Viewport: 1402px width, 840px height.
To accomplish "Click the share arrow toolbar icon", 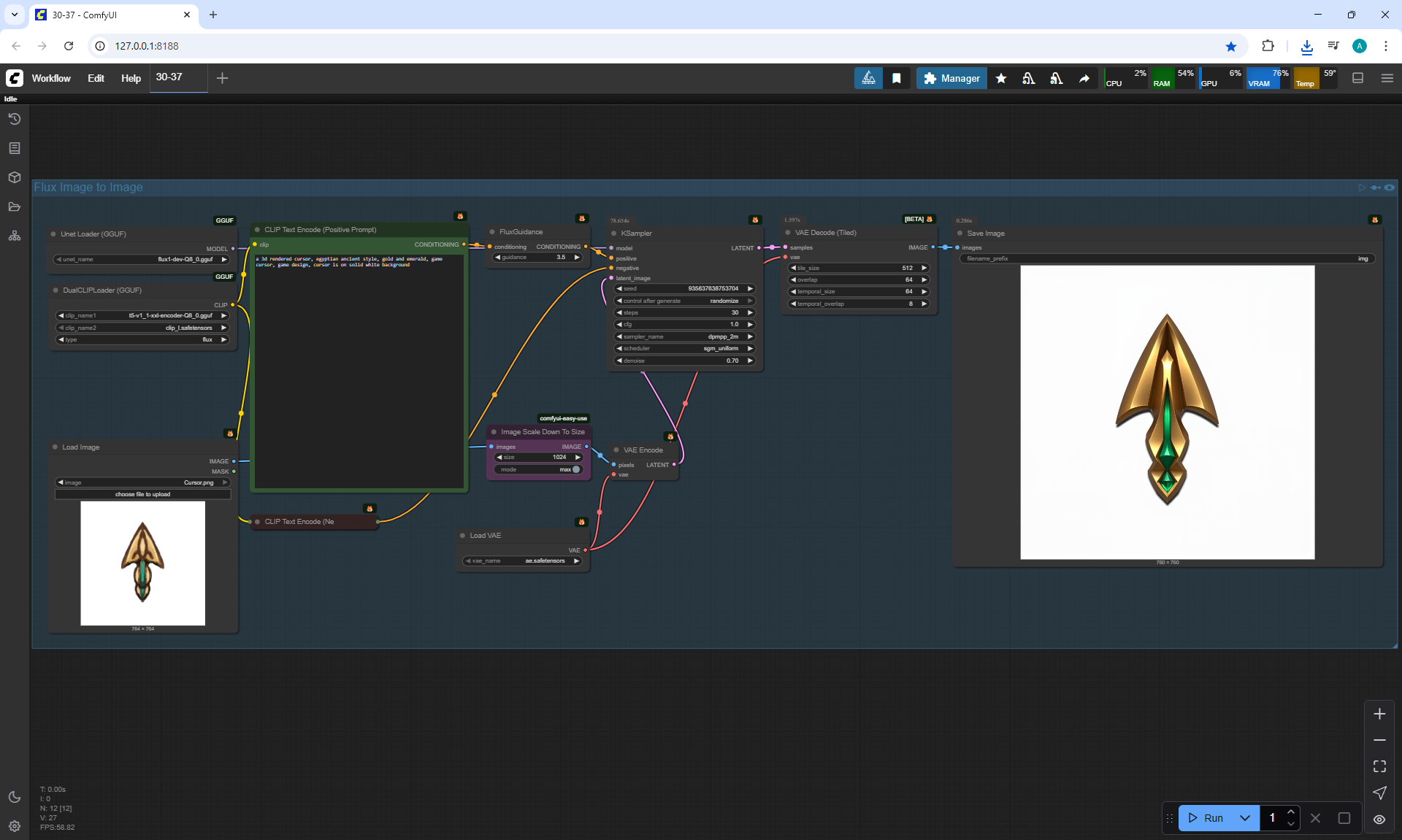I will (1084, 78).
